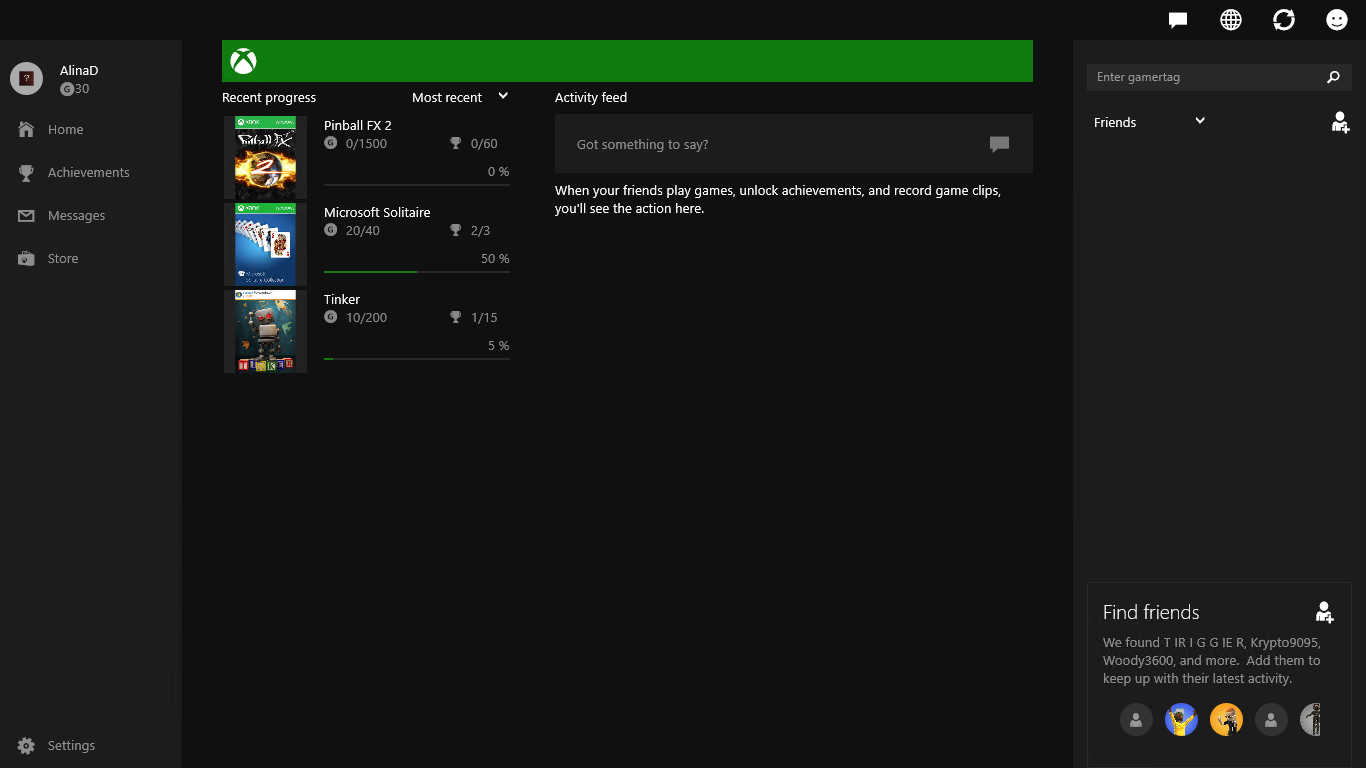Open Tinker game title
1366x768 pixels.
[x=342, y=299]
